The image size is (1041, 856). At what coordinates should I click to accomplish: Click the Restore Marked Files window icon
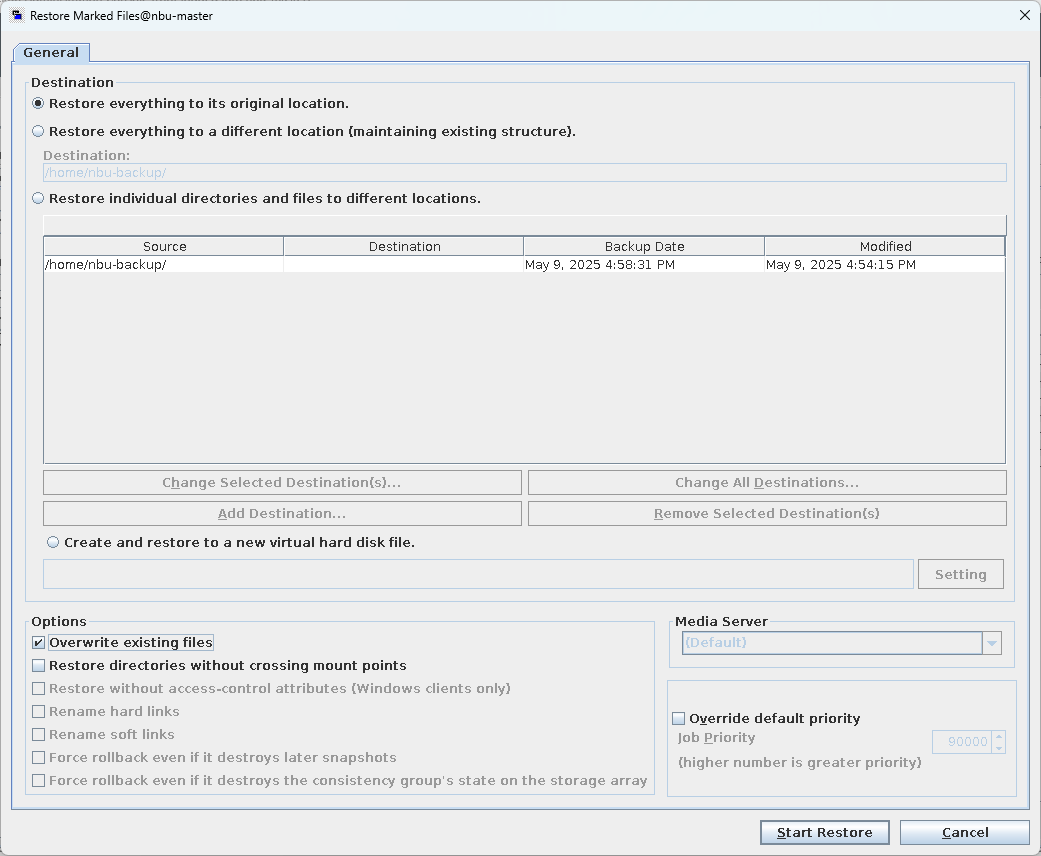pos(16,15)
